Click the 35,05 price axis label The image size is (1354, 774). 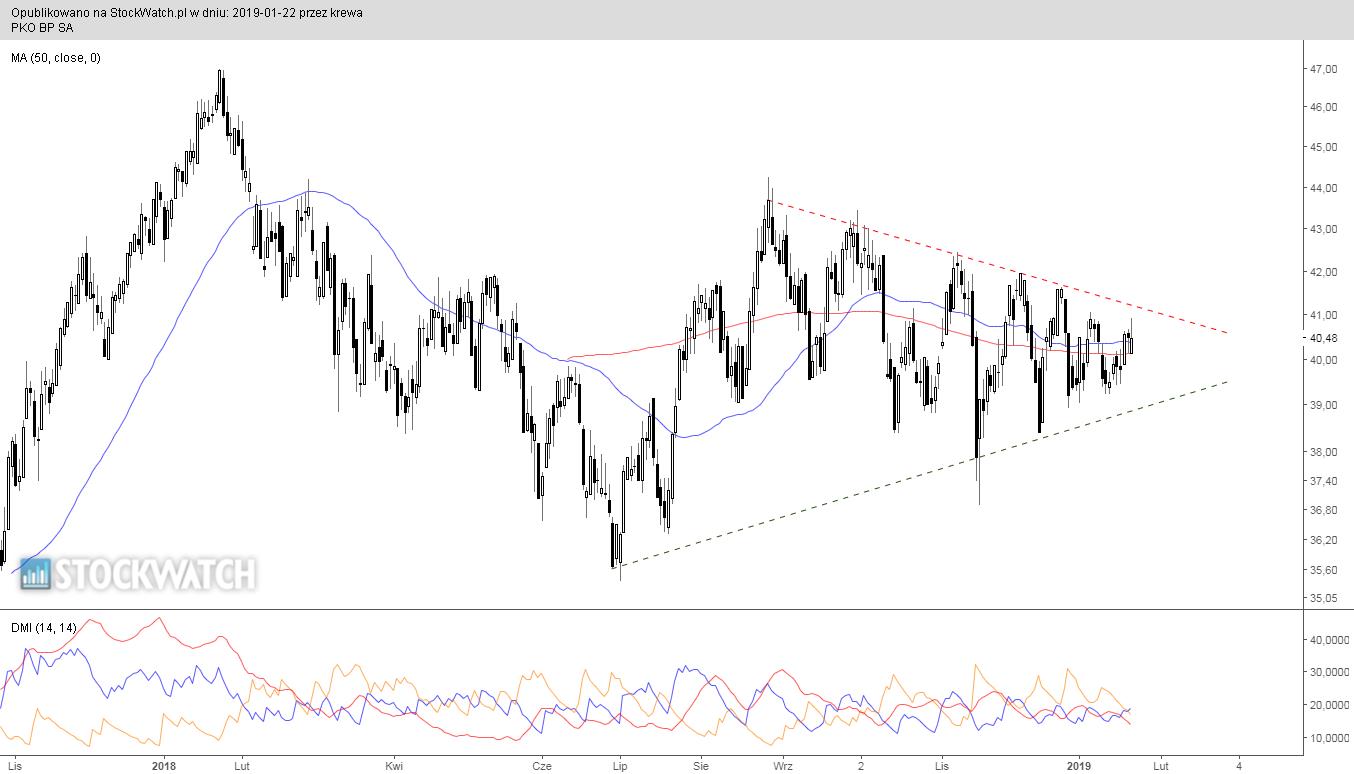pos(1323,598)
